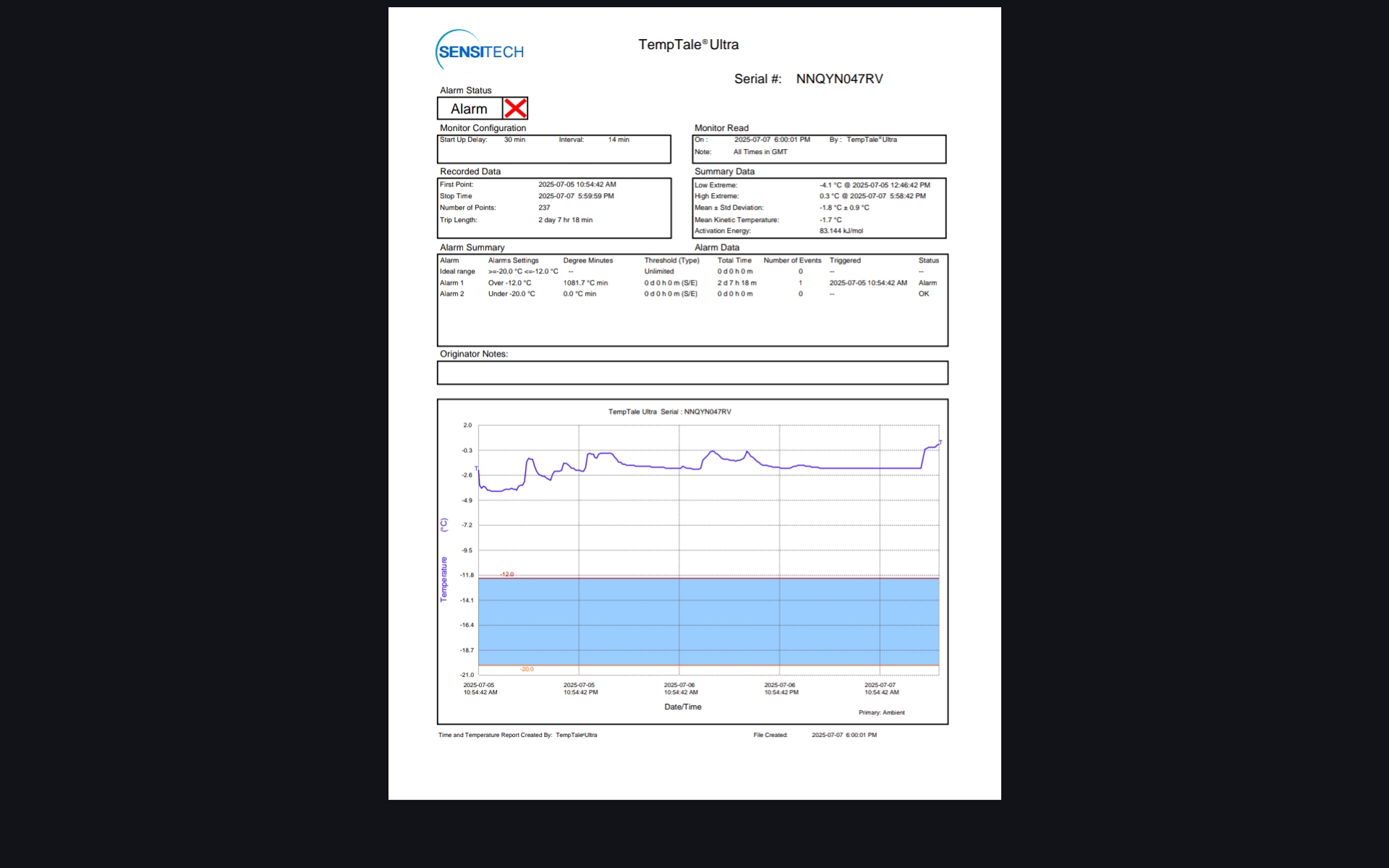
Task: Click the TempTale Ultra report title
Action: click(x=688, y=45)
